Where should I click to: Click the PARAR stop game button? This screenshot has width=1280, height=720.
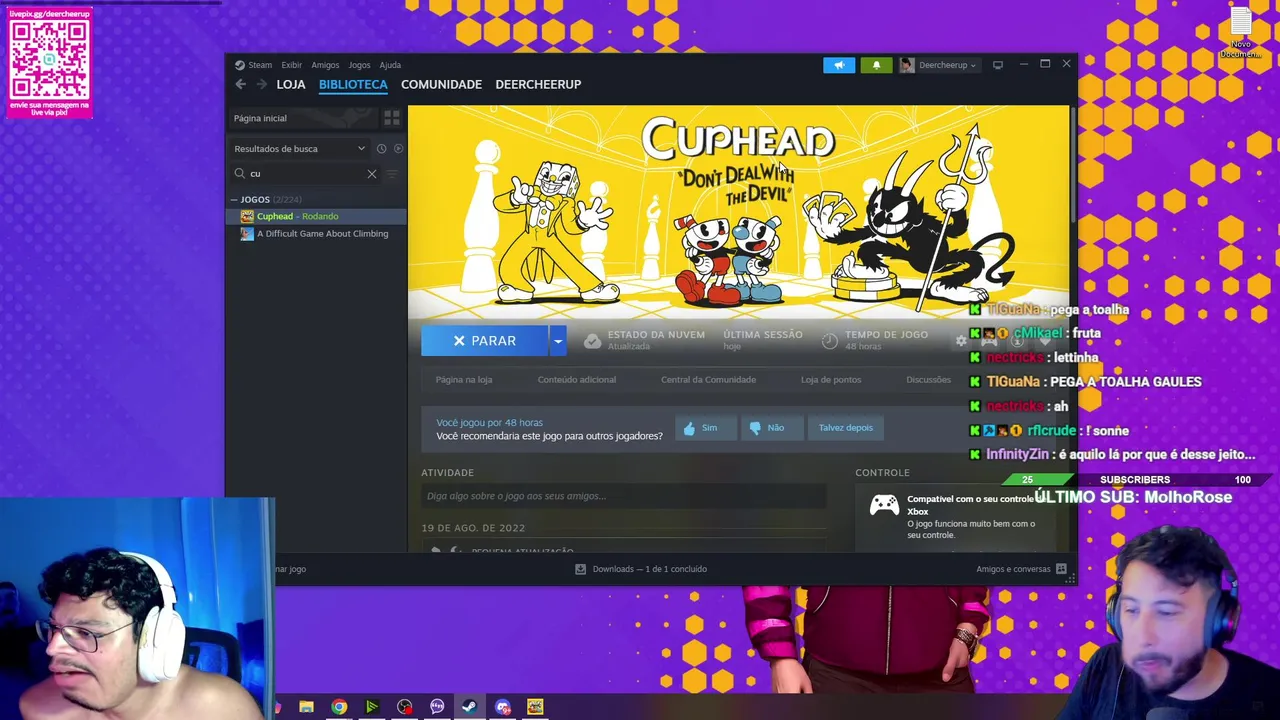[484, 341]
